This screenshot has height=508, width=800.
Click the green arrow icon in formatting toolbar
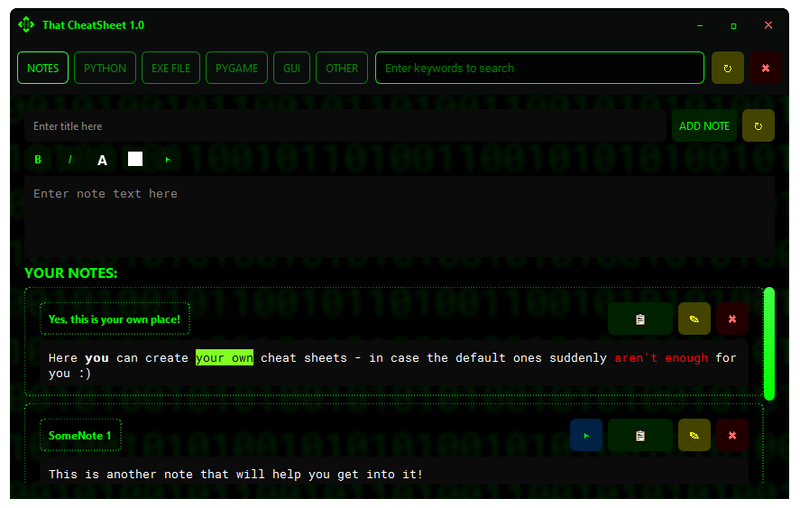tap(168, 160)
